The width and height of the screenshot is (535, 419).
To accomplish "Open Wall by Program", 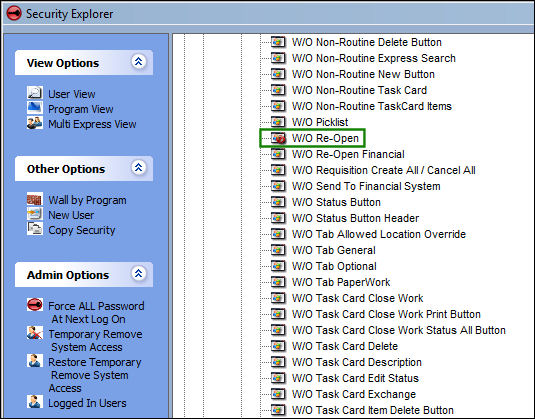I will pos(87,200).
